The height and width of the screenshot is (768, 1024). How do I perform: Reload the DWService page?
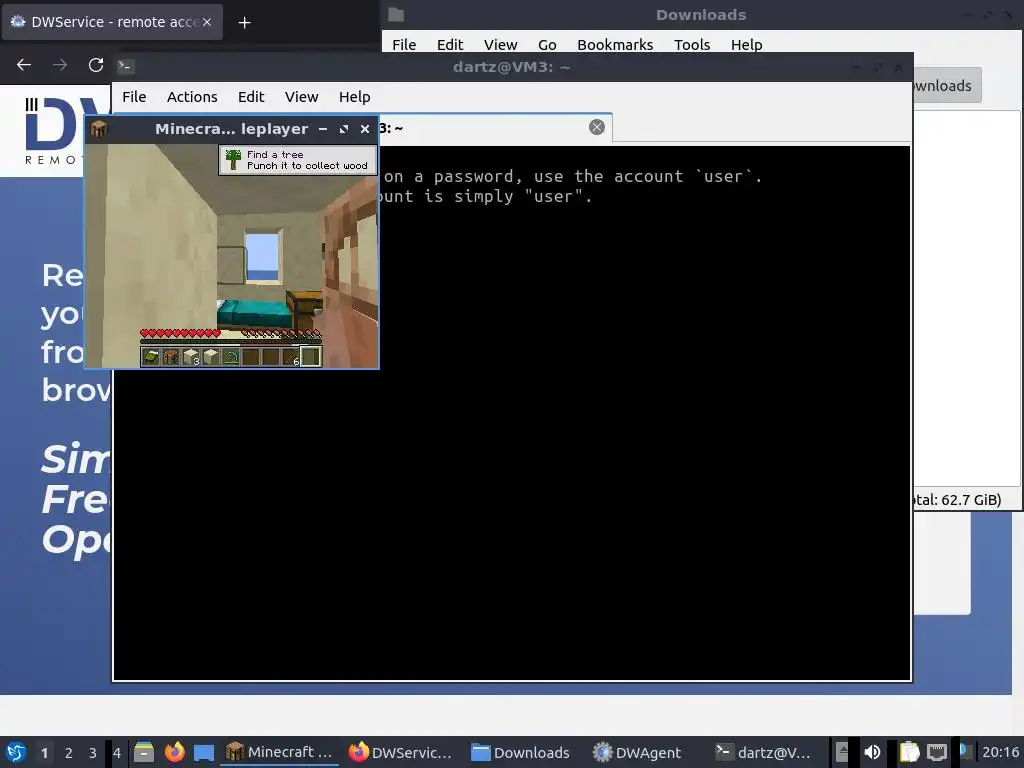pos(96,65)
